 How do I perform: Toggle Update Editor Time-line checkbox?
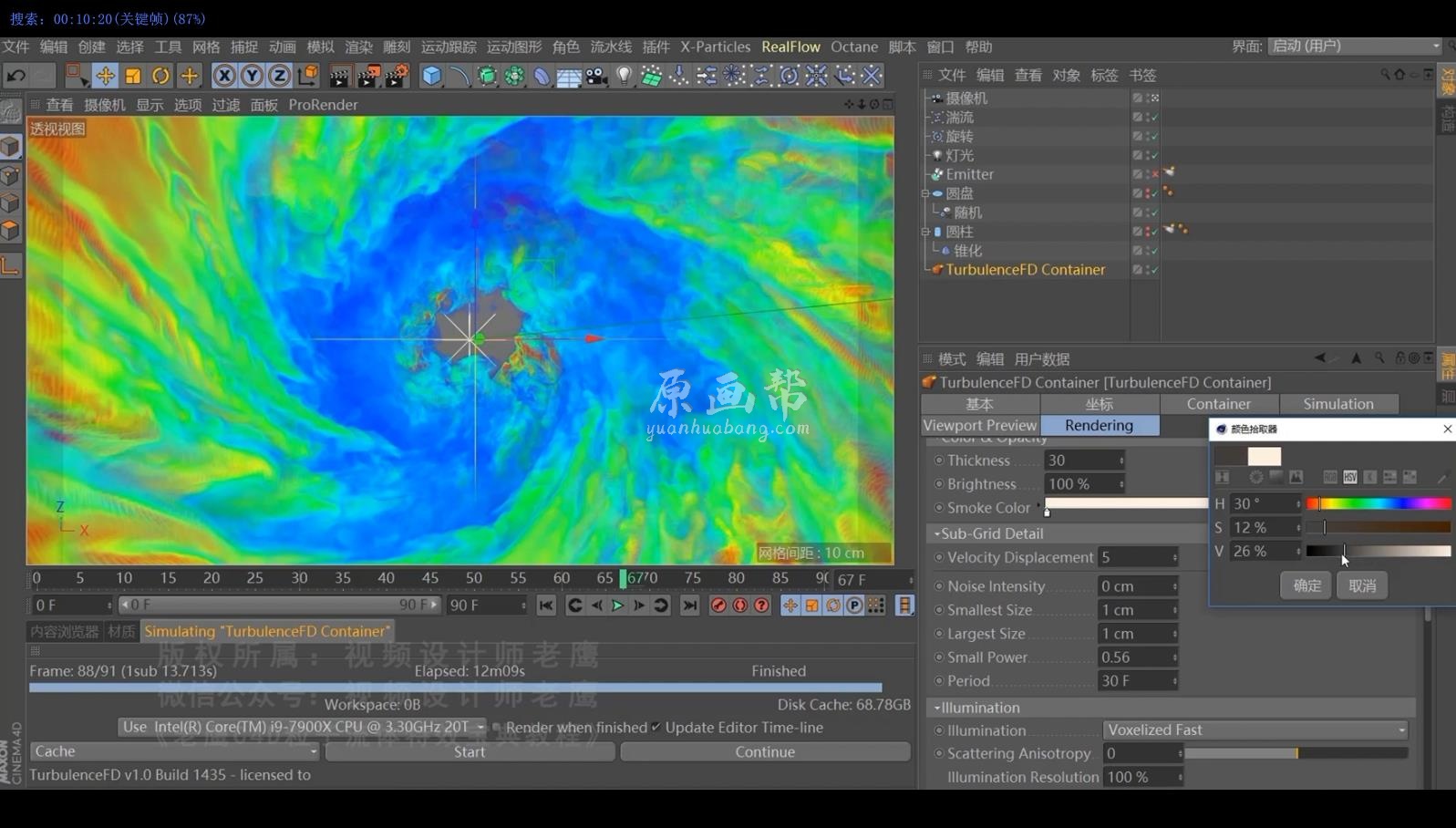[656, 728]
